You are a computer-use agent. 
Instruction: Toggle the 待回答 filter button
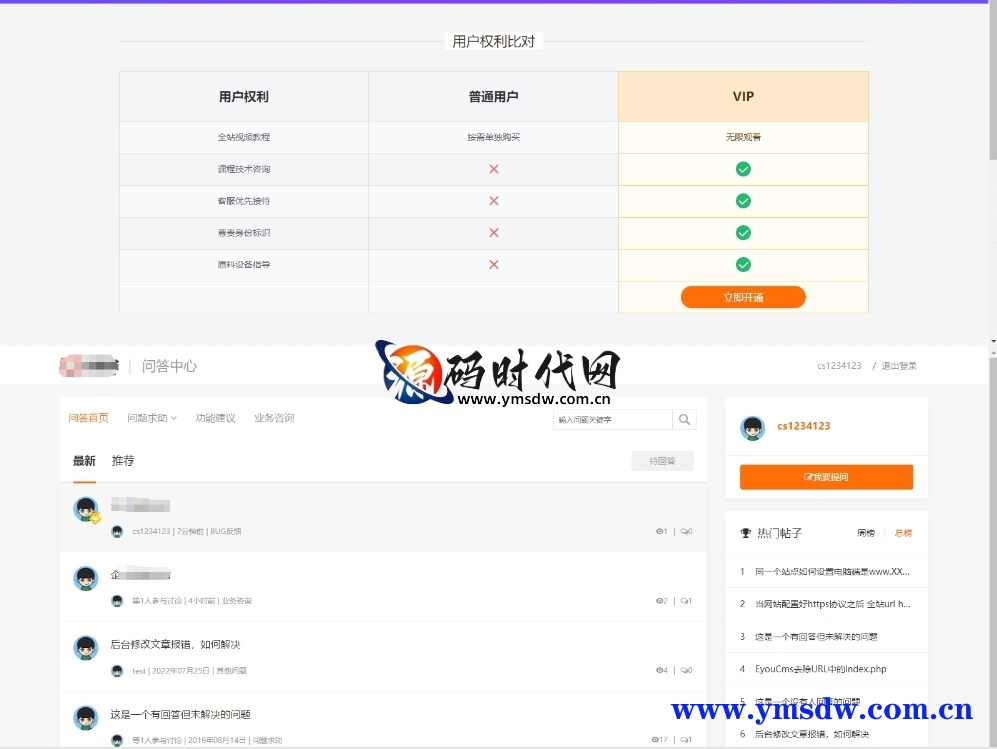(x=662, y=461)
